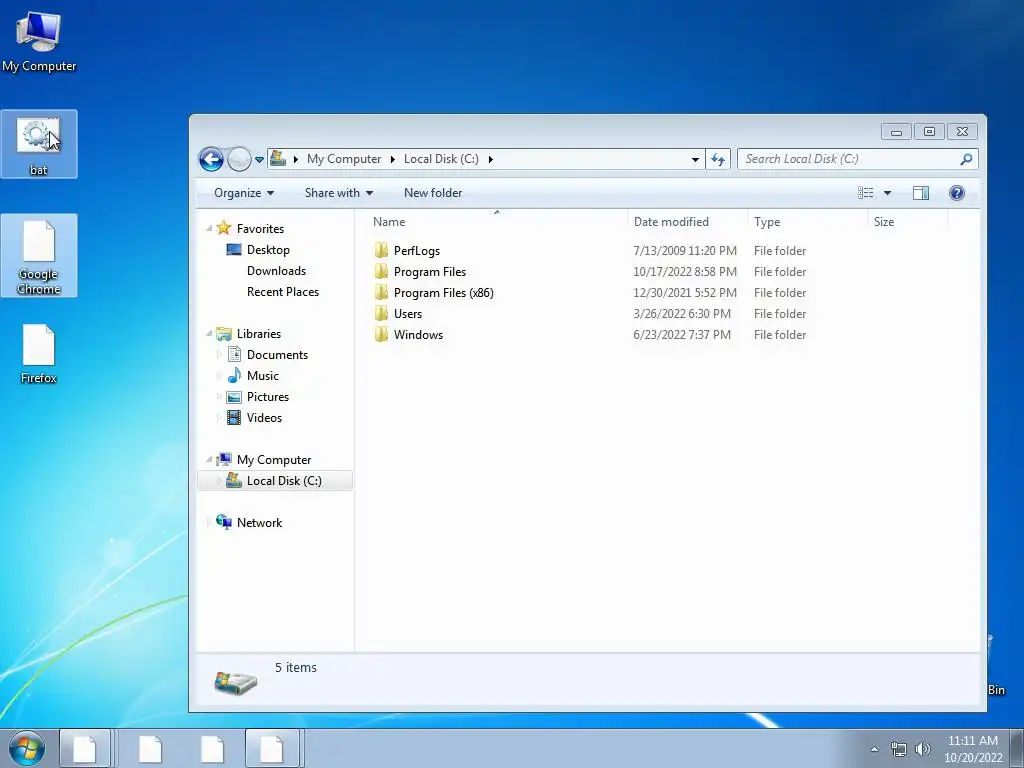Click the volume speaker tray icon
This screenshot has height=768, width=1024.
tap(923, 749)
